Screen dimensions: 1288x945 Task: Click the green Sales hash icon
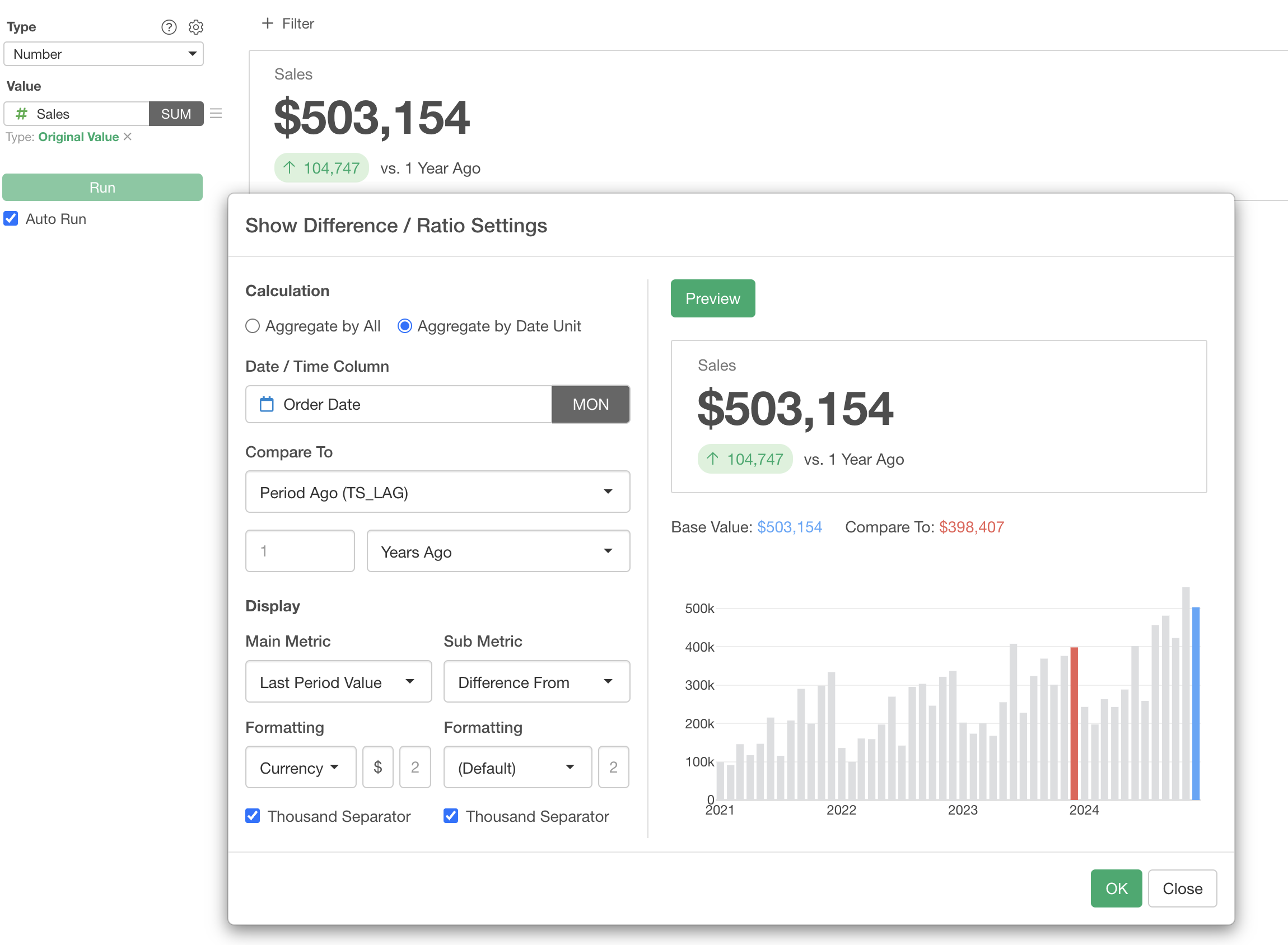(22, 114)
